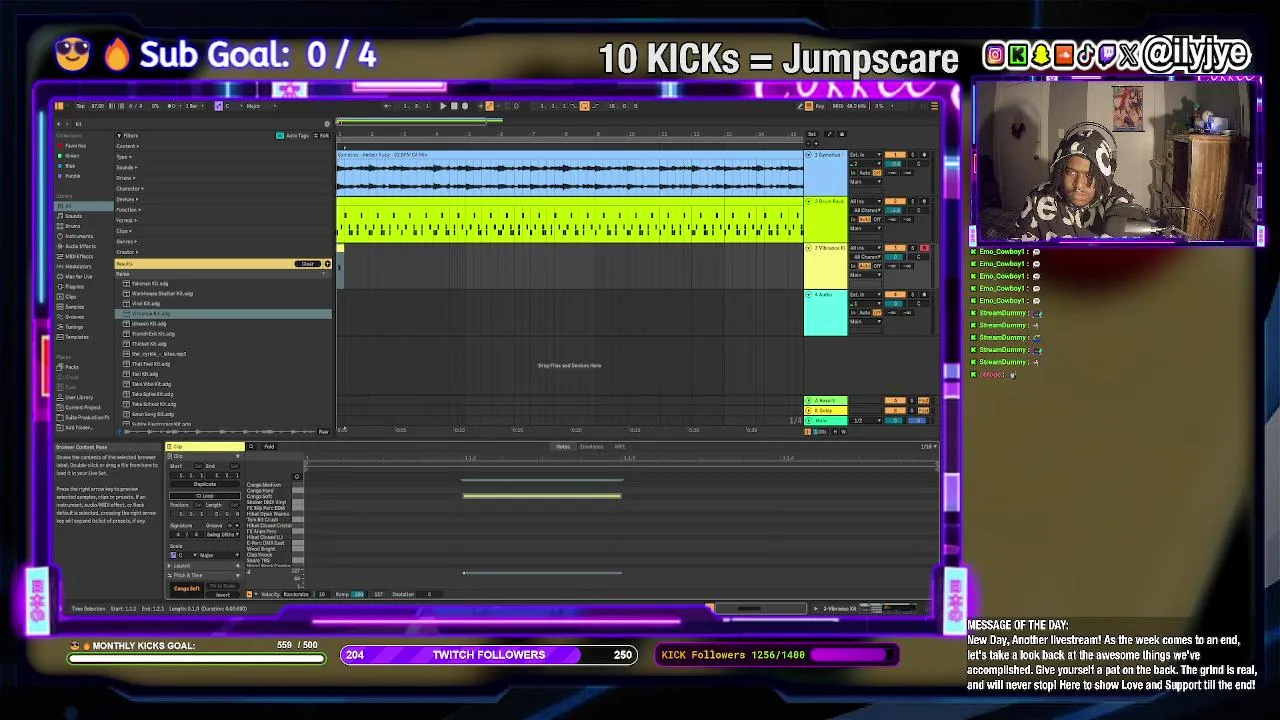Select Yakman Kit.adg in results
The width and height of the screenshot is (1280, 720).
click(150, 284)
